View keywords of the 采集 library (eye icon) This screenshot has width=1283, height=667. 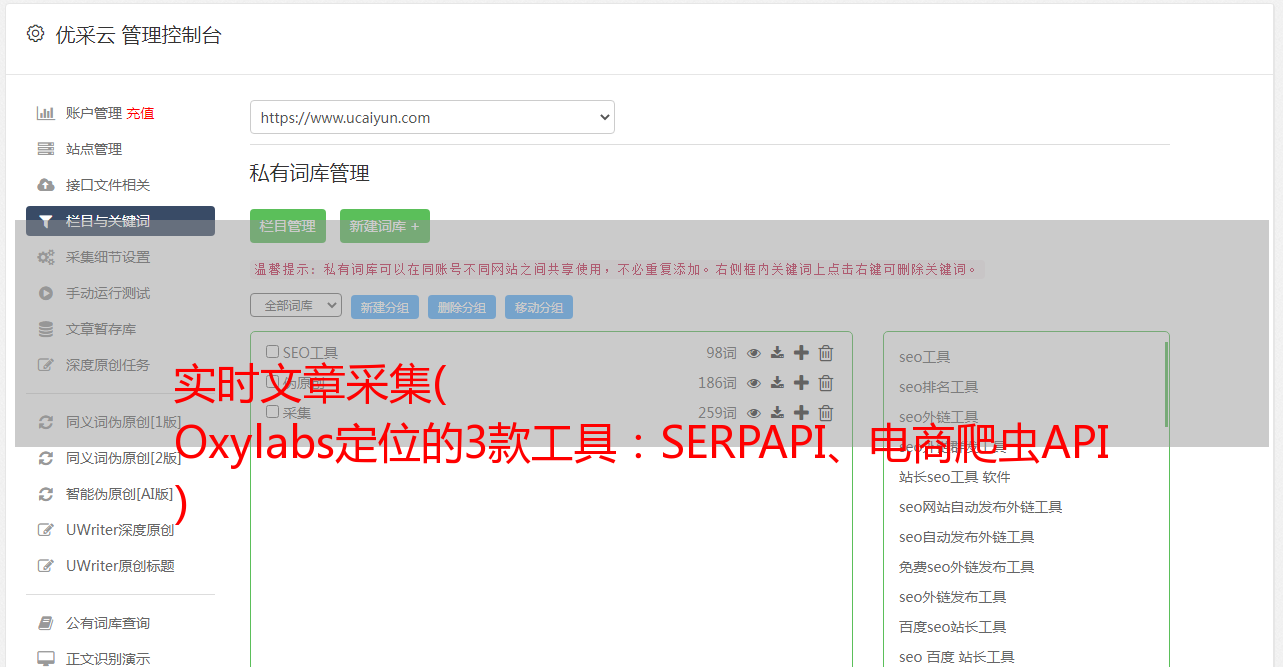pos(754,412)
